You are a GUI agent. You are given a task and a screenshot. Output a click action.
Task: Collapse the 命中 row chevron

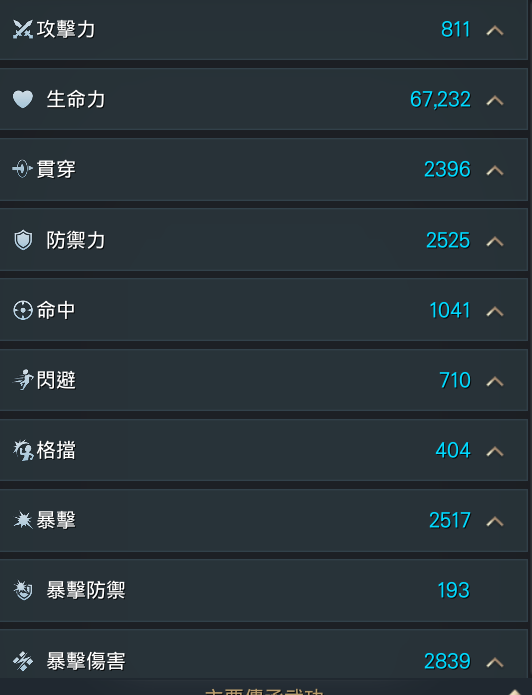click(x=495, y=311)
